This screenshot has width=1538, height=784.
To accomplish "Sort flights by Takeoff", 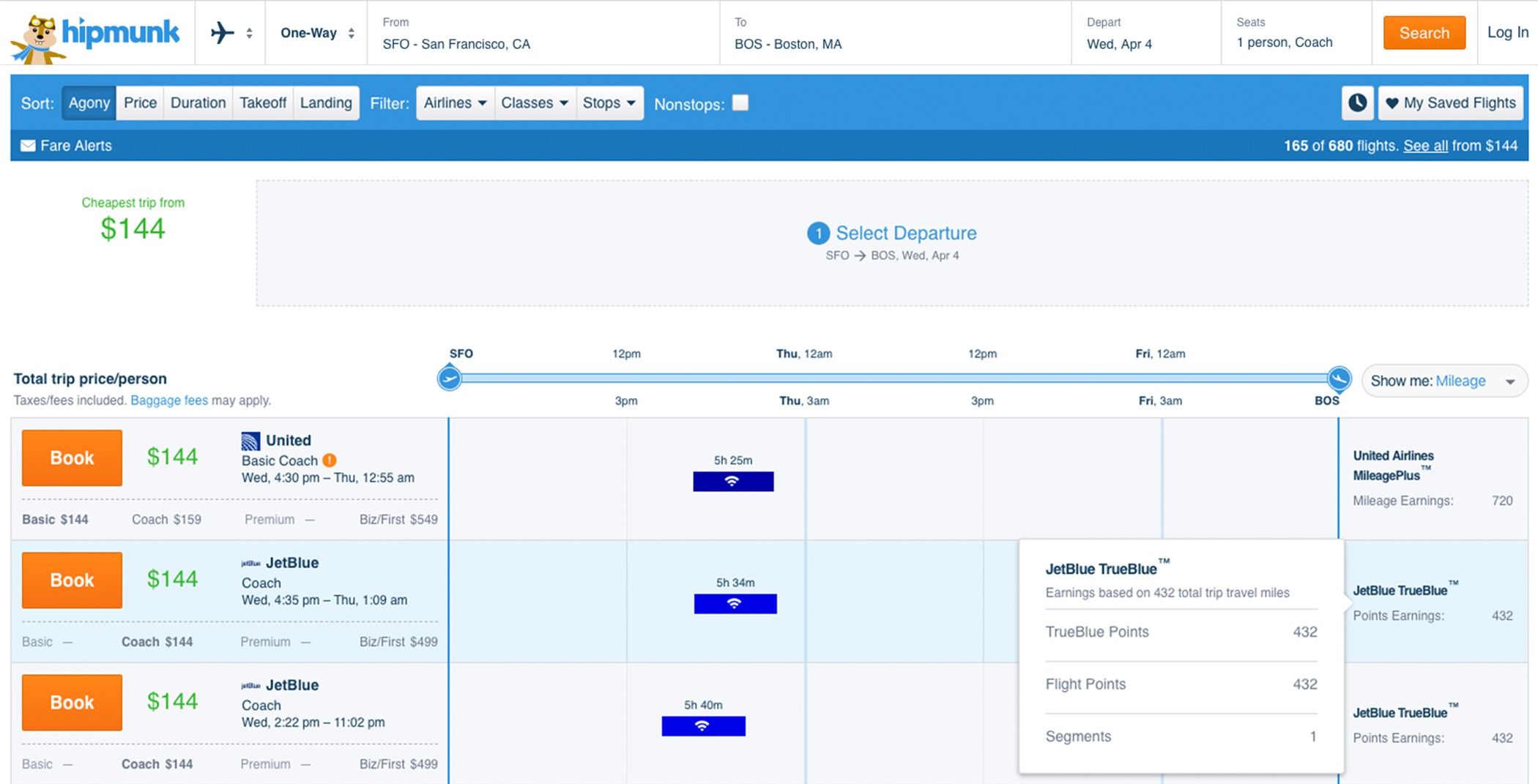I will tap(263, 103).
